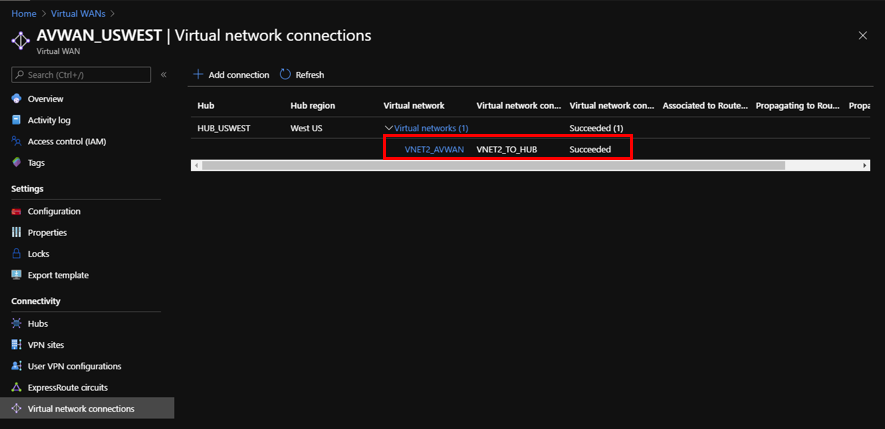The width and height of the screenshot is (885, 429).
Task: Select the West US cell
Action: (306, 128)
